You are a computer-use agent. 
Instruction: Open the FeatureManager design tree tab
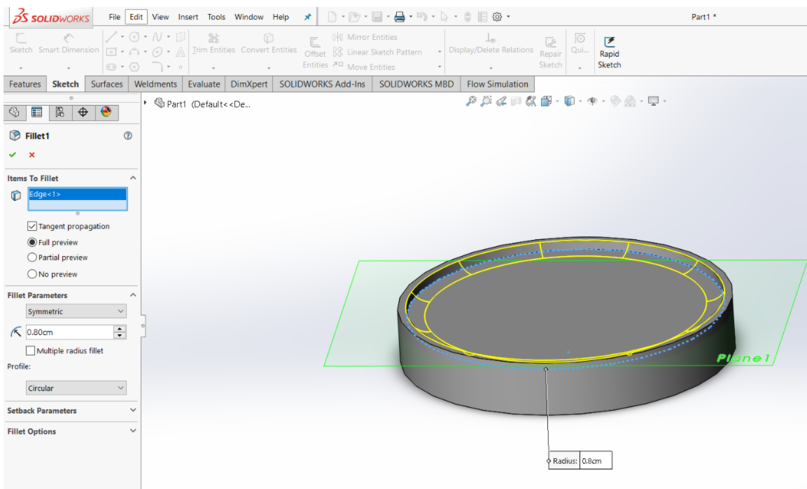14,113
